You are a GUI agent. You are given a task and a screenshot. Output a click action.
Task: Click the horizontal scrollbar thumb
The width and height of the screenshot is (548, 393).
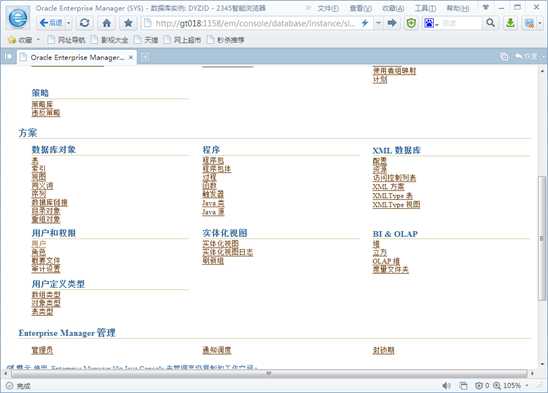pos(269,373)
